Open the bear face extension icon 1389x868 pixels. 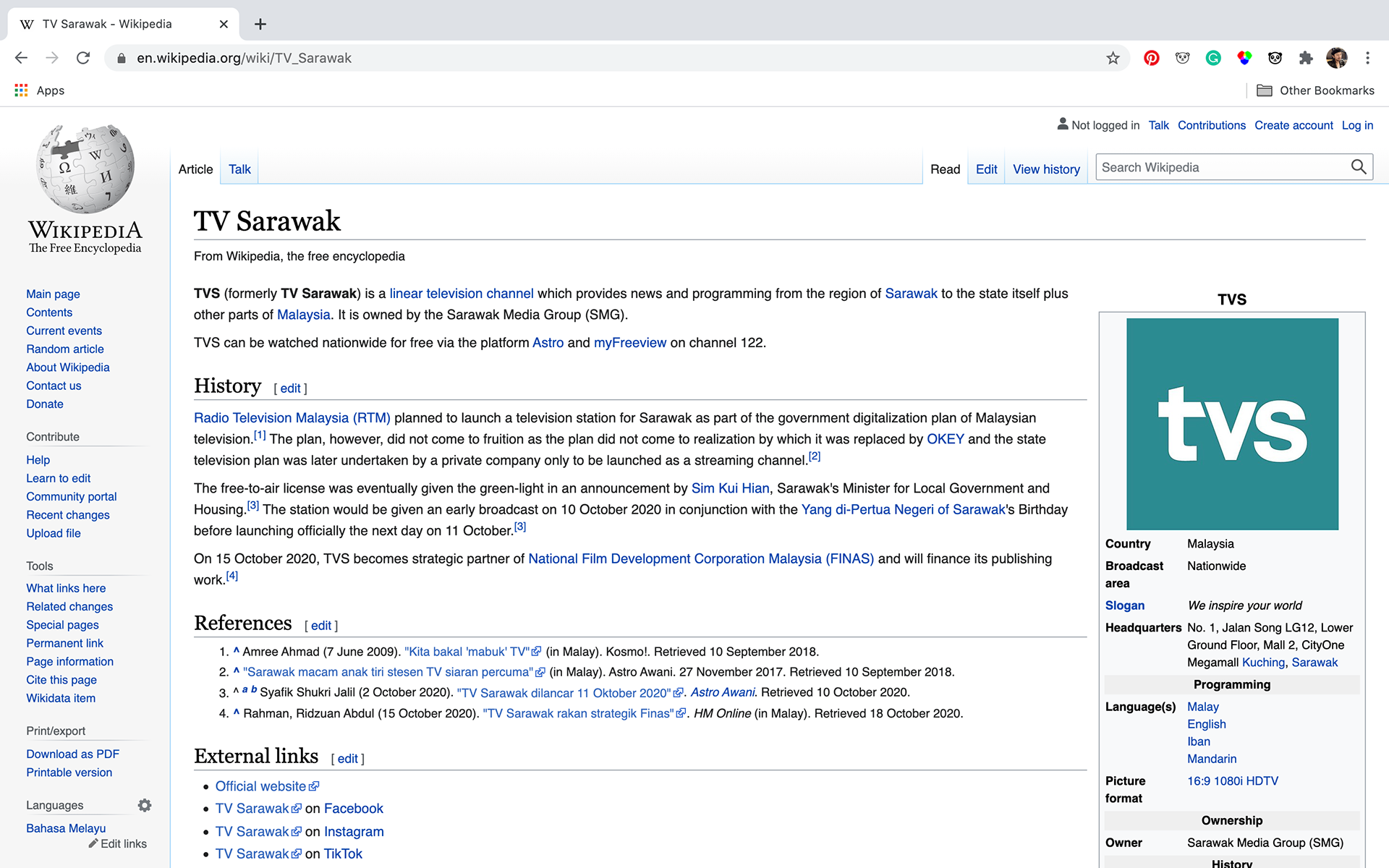pos(1182,58)
